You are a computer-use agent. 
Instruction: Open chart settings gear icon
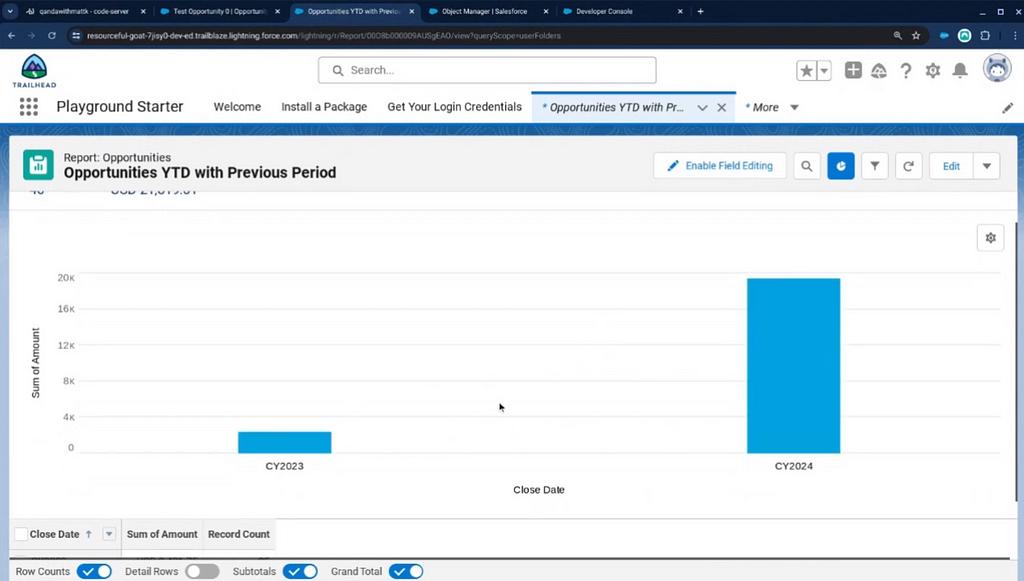point(990,238)
